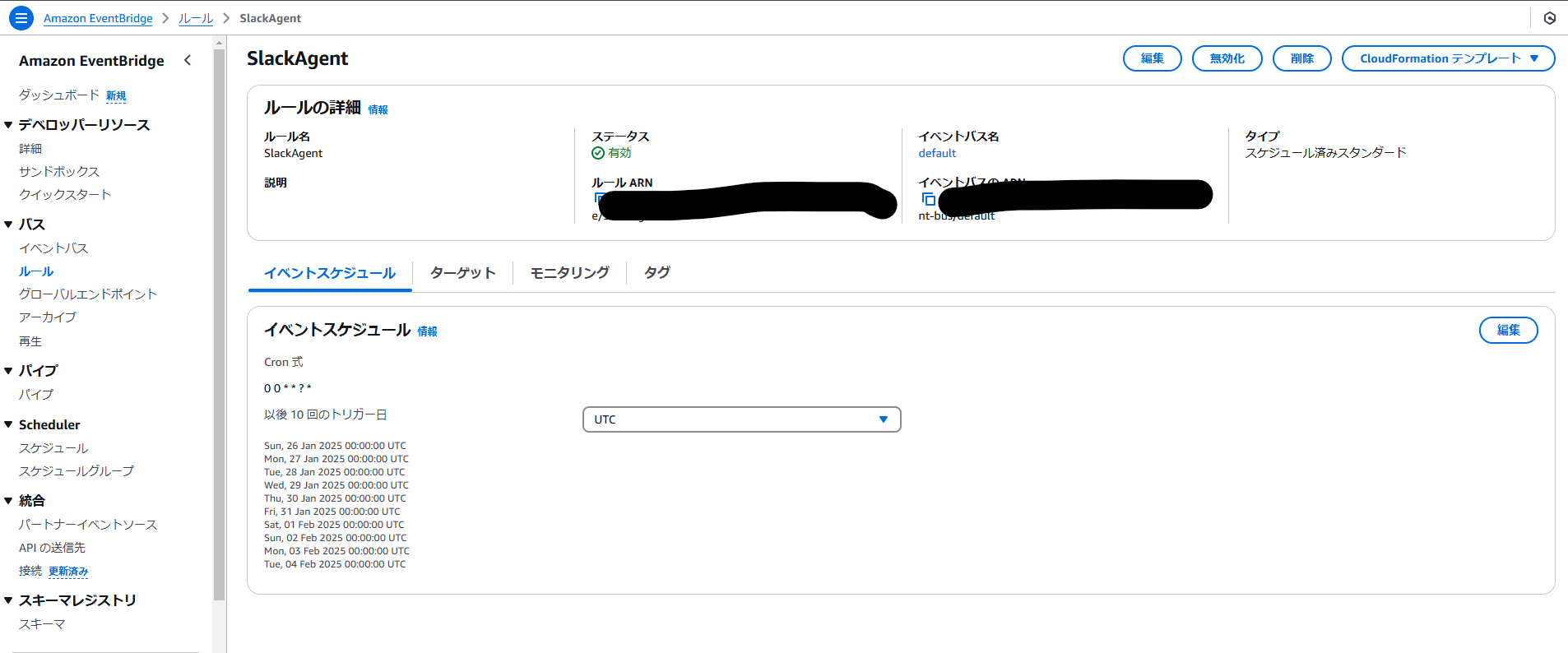Open 接続 in the sidebar
Image resolution: width=1568 pixels, height=653 pixels.
pos(30,571)
